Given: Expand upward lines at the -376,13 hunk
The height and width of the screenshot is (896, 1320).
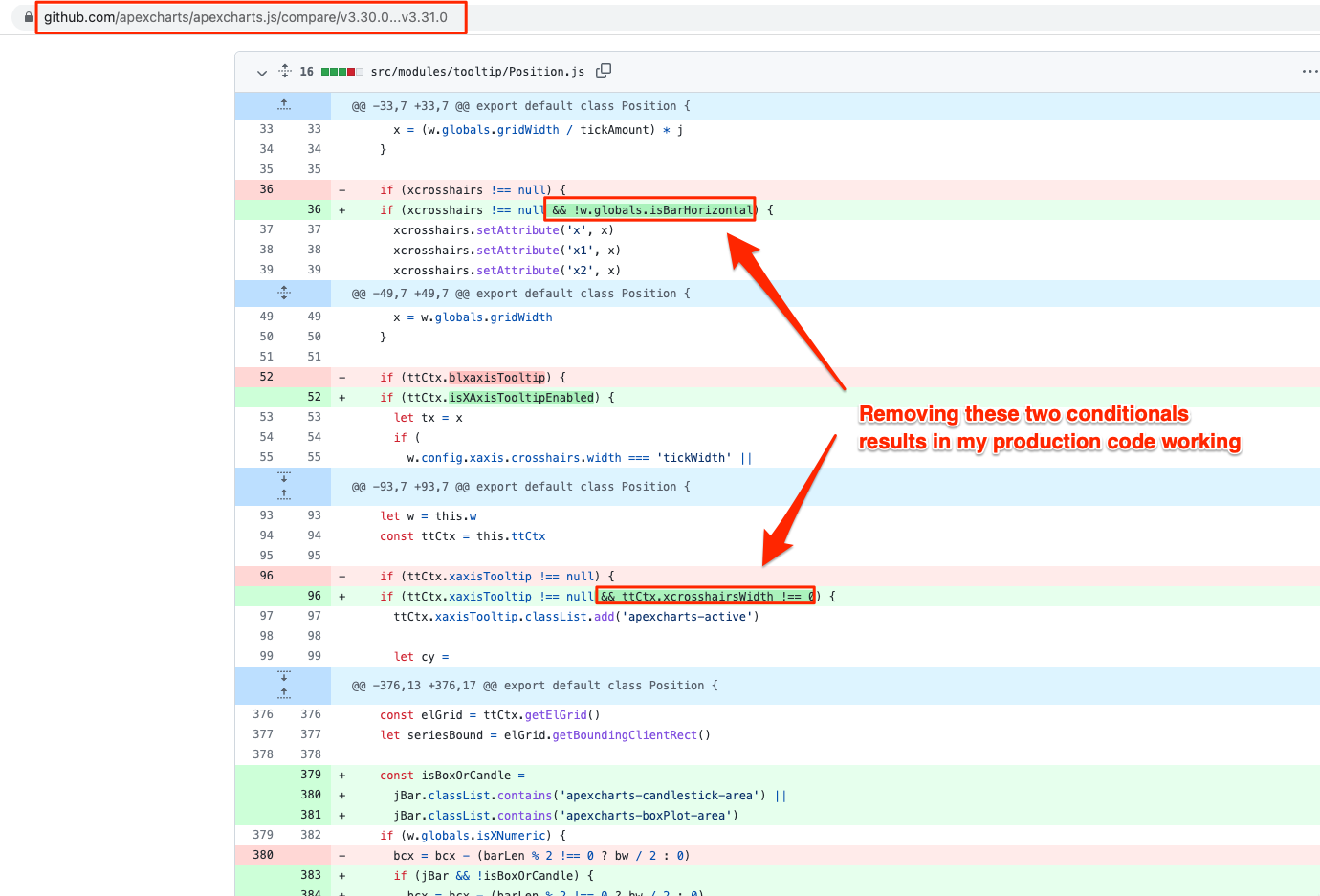Looking at the screenshot, I should [284, 693].
